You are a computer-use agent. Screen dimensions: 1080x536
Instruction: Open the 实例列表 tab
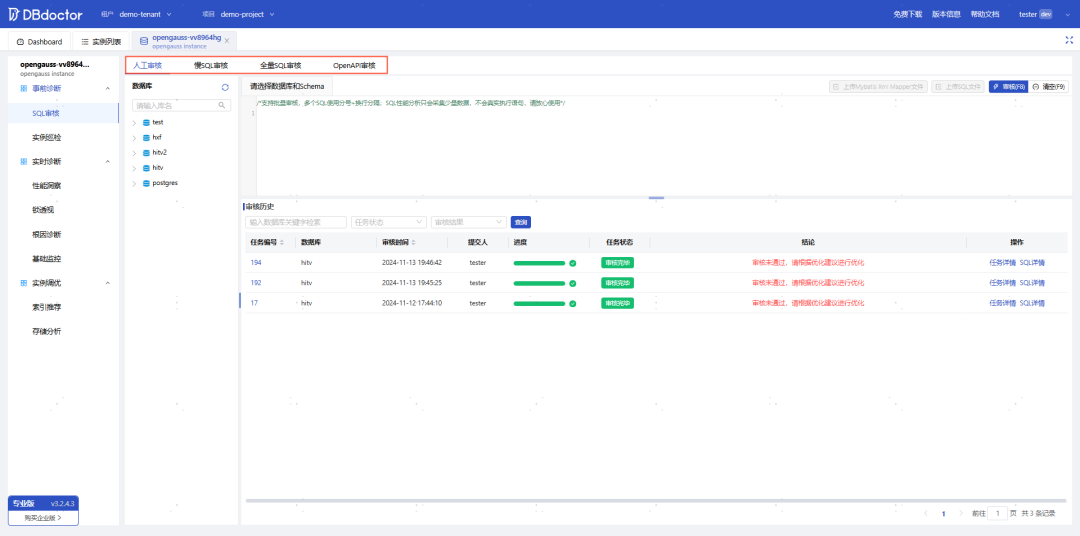[101, 41]
